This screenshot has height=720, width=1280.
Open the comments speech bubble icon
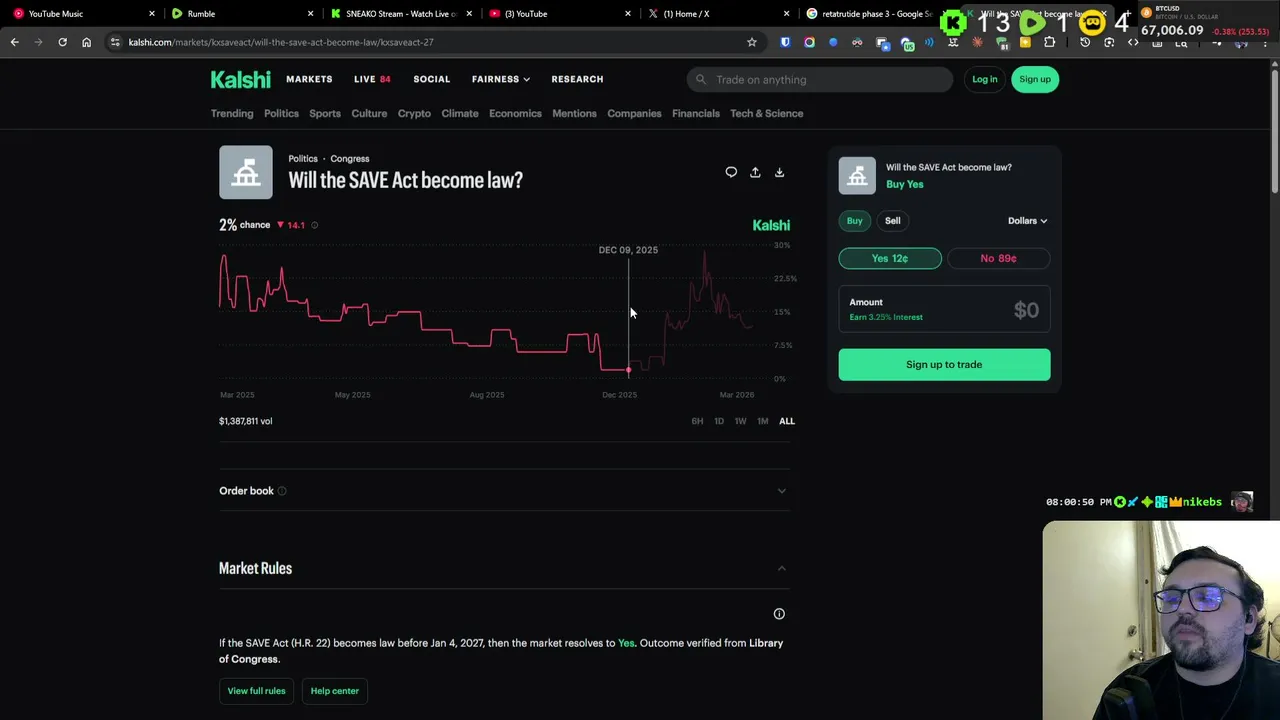(731, 172)
